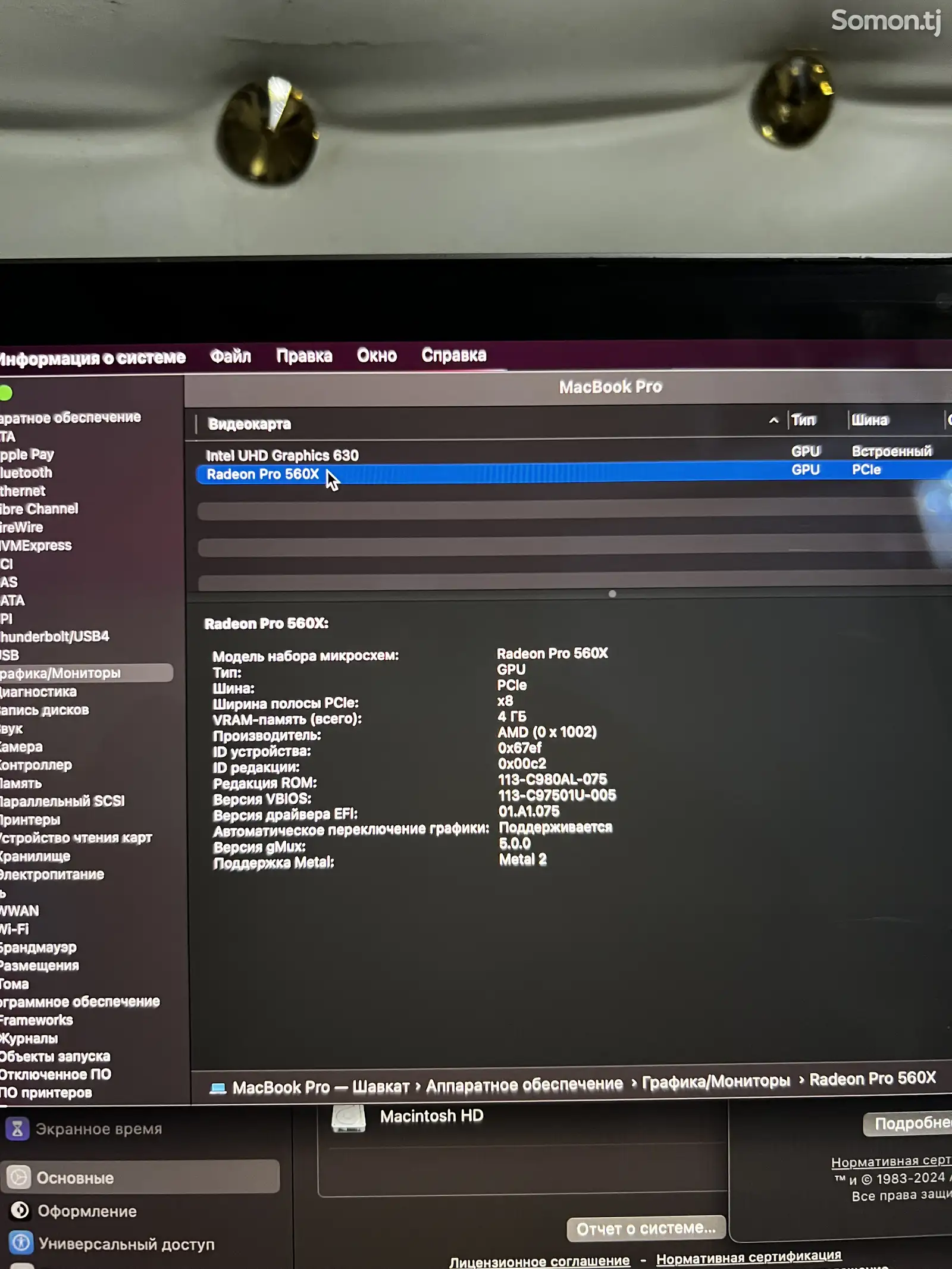Select NVMExpress in the sidebar
This screenshot has height=1269, width=952.
pyautogui.click(x=36, y=546)
